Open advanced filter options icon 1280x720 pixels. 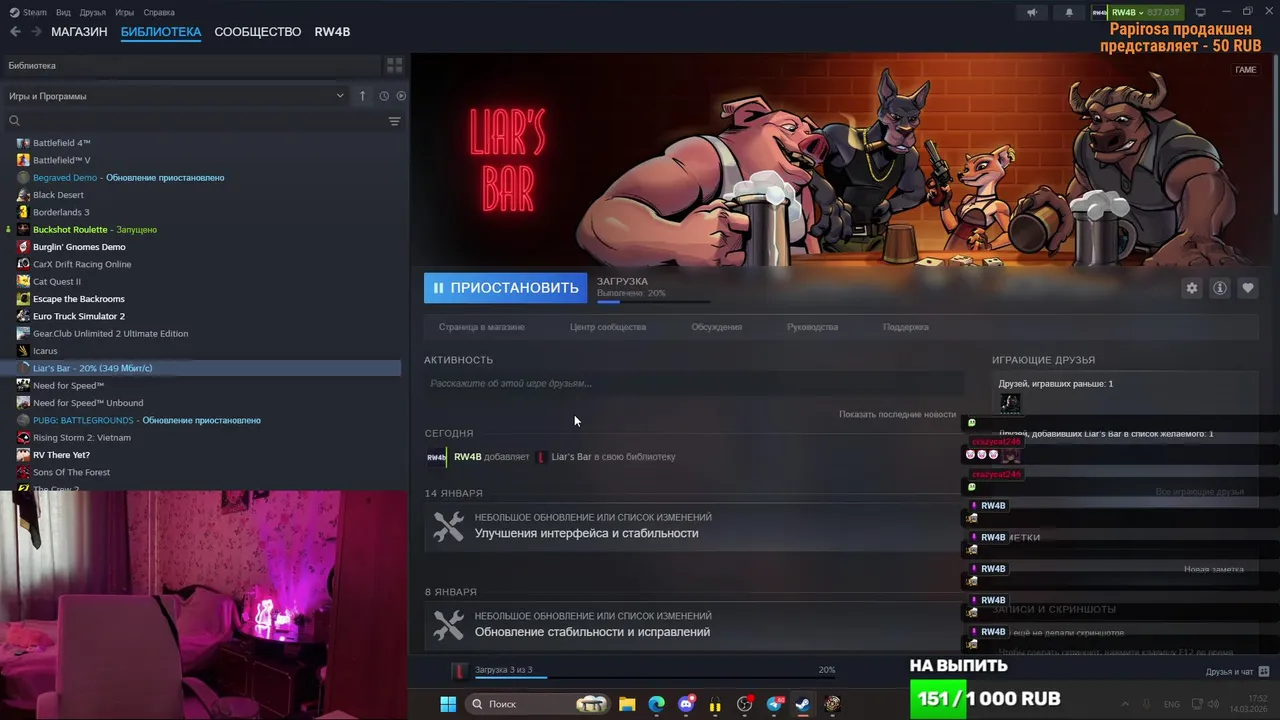coord(395,121)
